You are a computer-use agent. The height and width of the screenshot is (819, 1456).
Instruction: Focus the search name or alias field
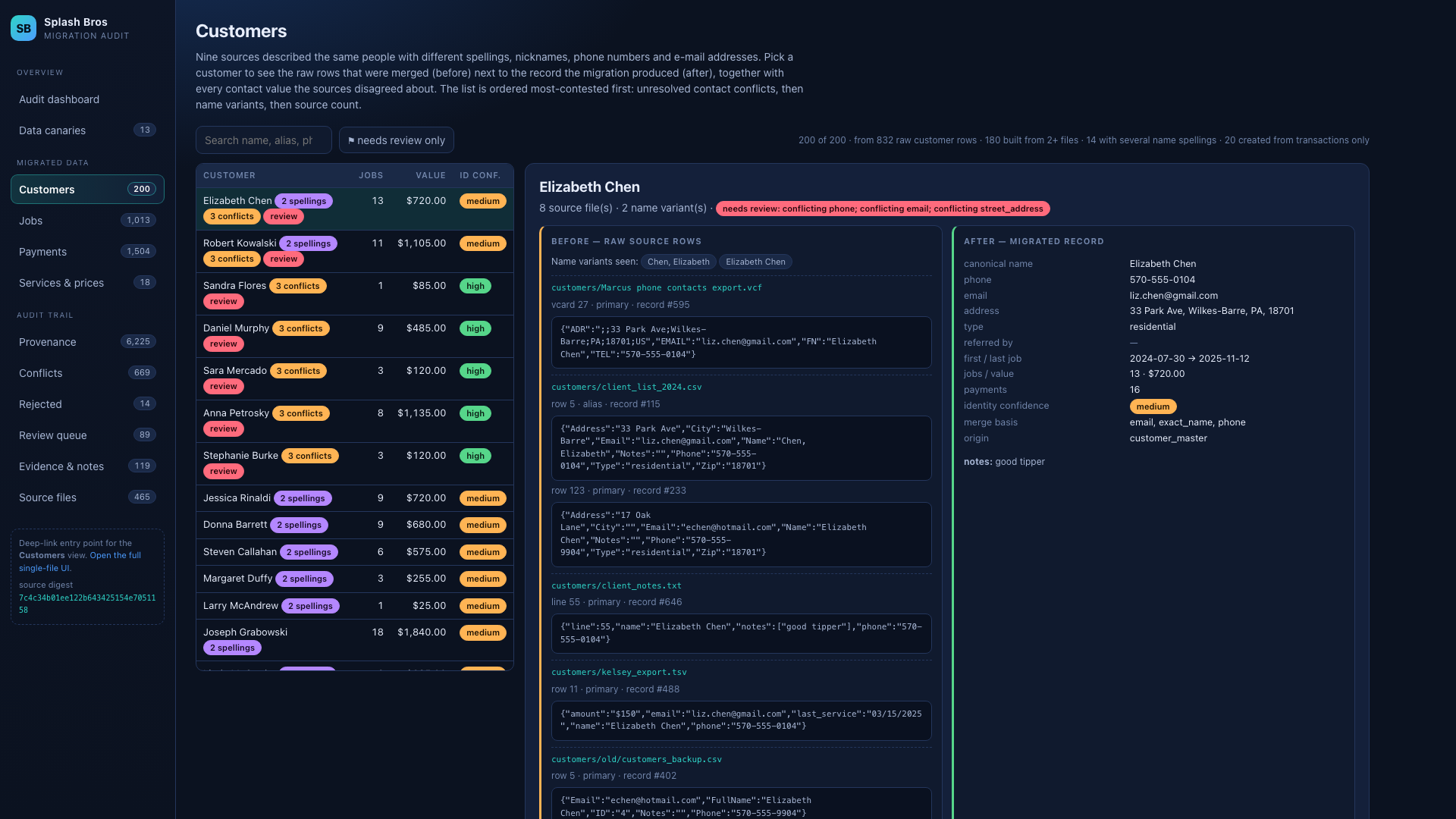coord(264,140)
